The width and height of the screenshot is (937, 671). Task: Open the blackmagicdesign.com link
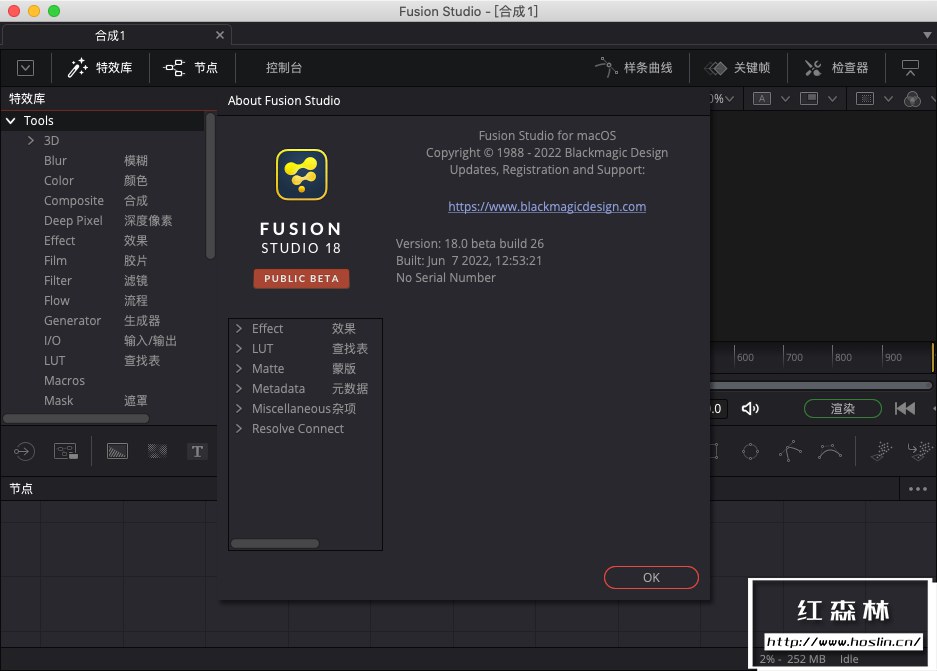(547, 207)
